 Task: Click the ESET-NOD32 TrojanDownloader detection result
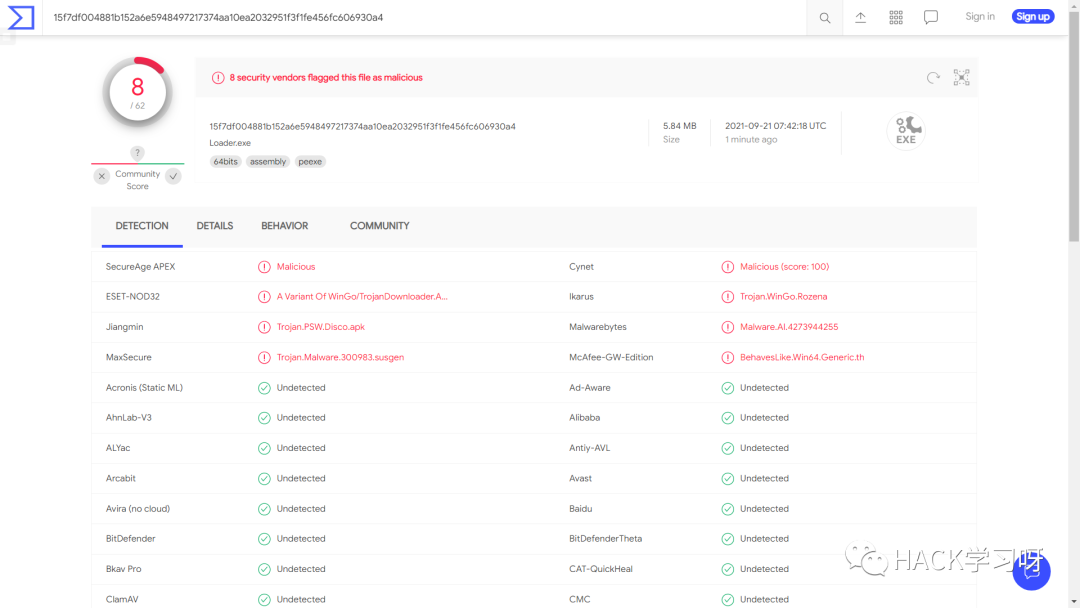point(362,297)
